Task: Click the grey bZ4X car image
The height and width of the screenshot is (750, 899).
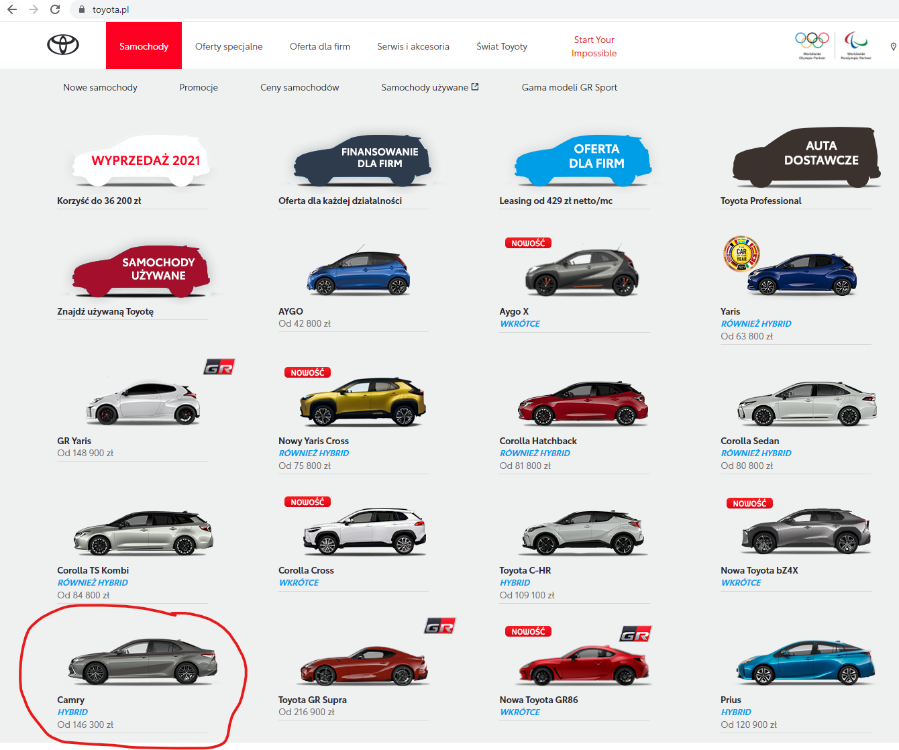Action: coord(806,531)
